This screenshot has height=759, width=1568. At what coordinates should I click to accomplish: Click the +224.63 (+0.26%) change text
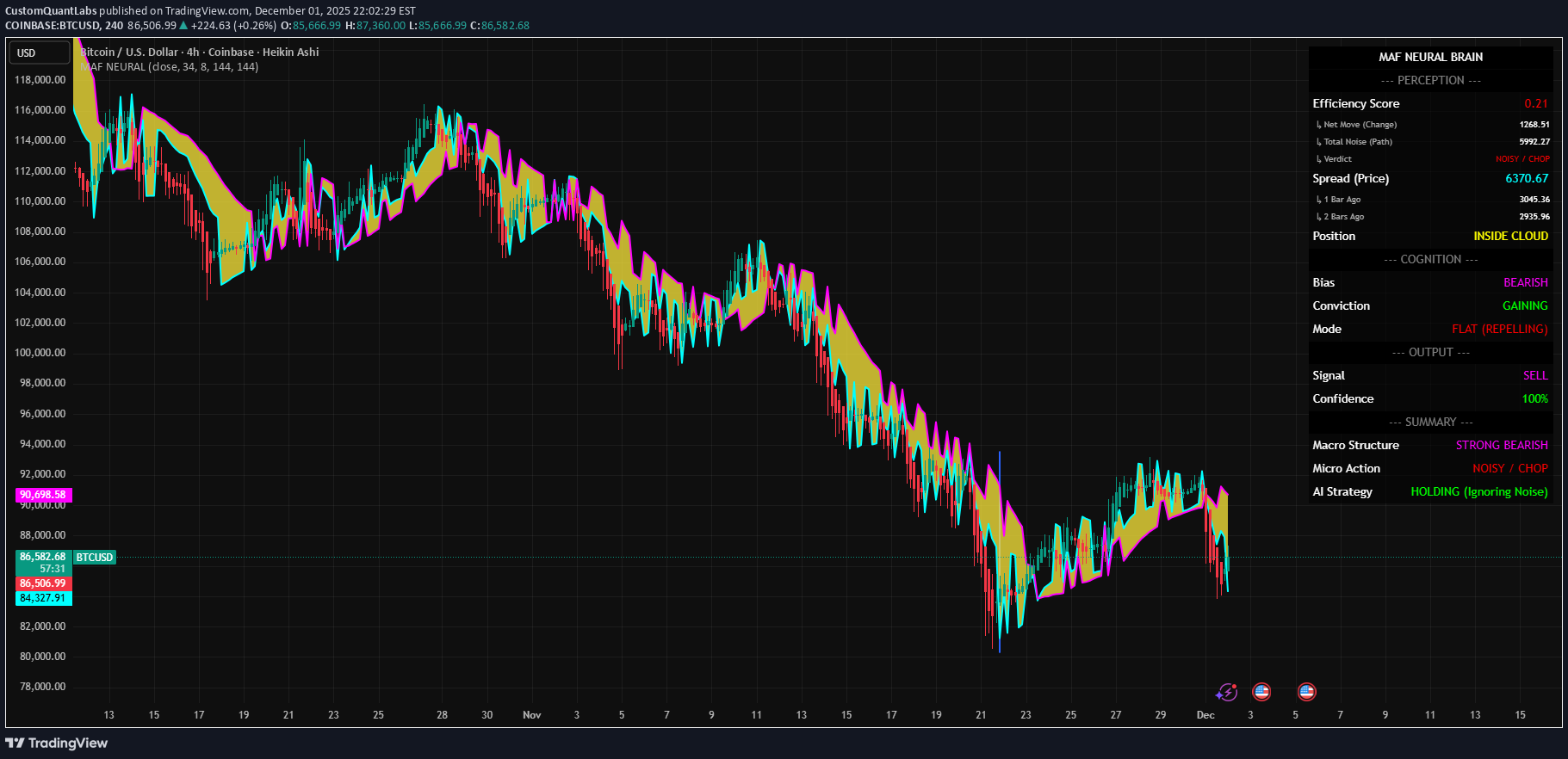pyautogui.click(x=233, y=26)
